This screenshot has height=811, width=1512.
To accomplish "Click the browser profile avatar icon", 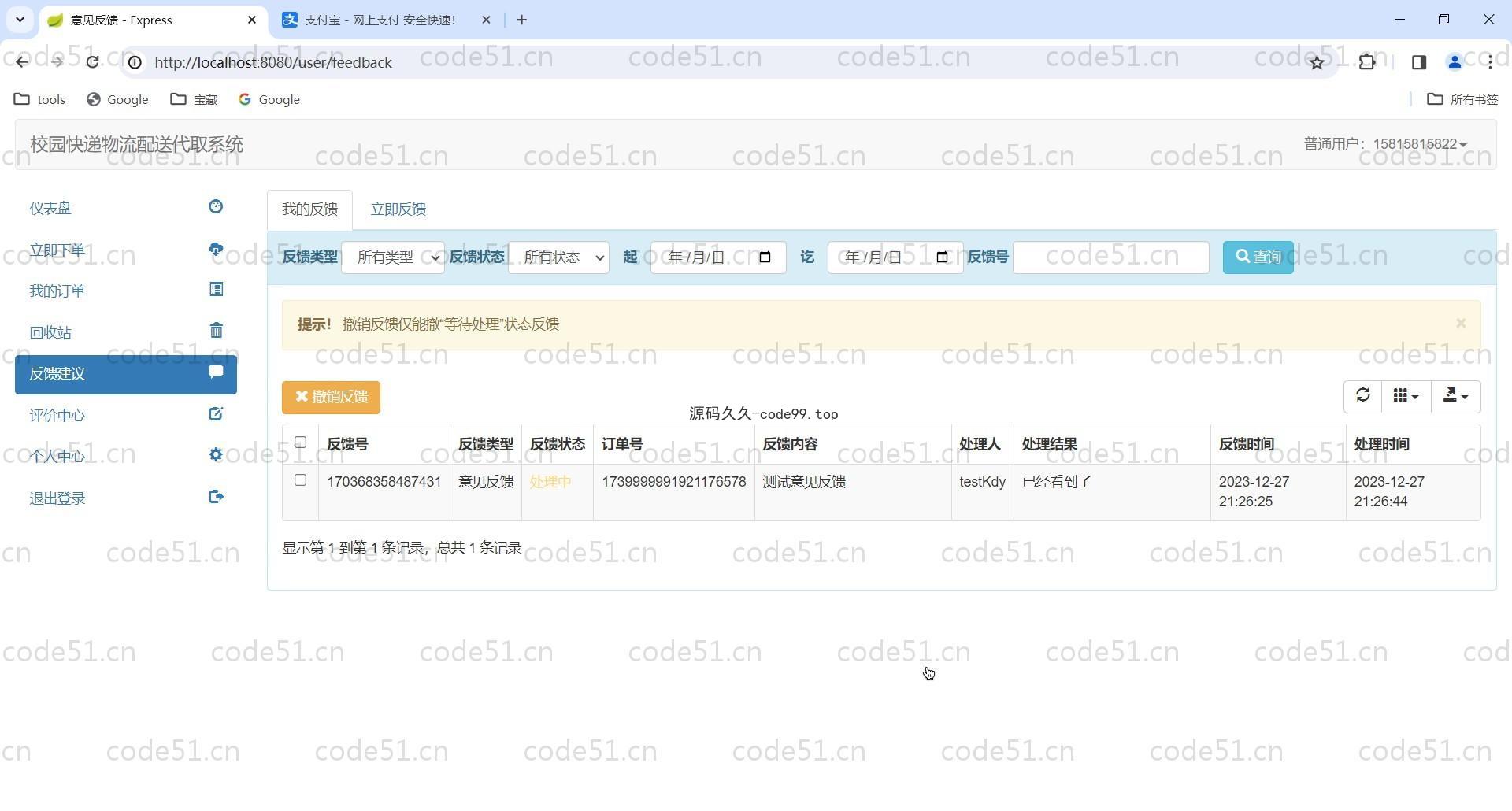I will tap(1454, 62).
